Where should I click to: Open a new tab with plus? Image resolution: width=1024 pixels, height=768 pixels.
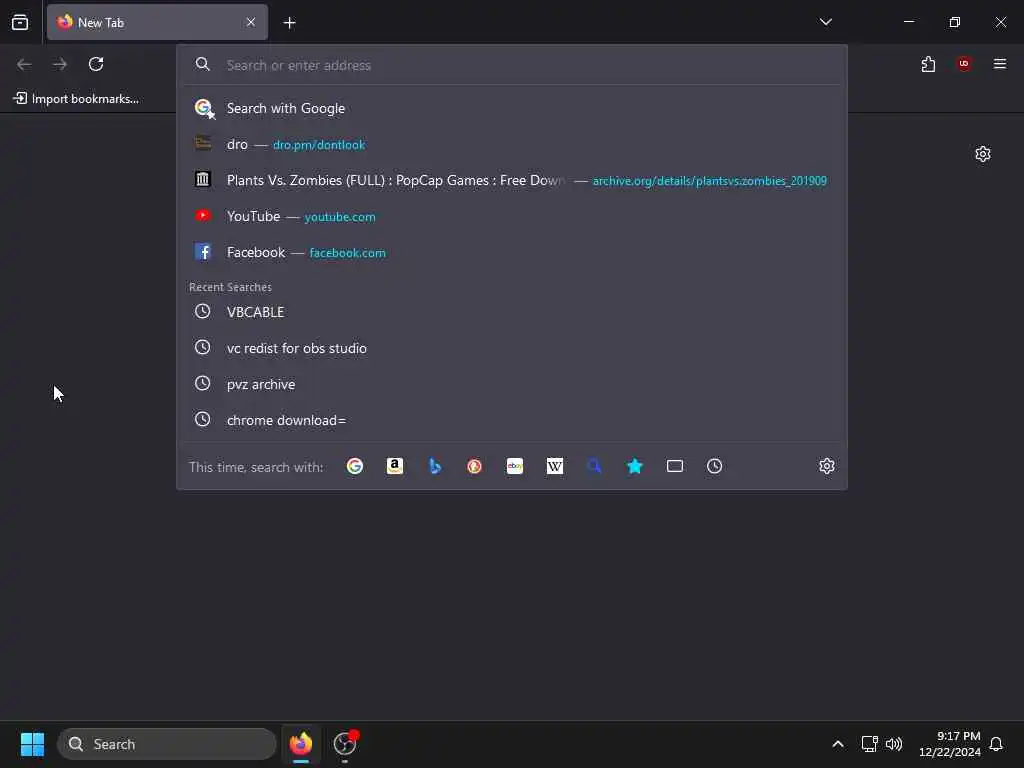[289, 23]
